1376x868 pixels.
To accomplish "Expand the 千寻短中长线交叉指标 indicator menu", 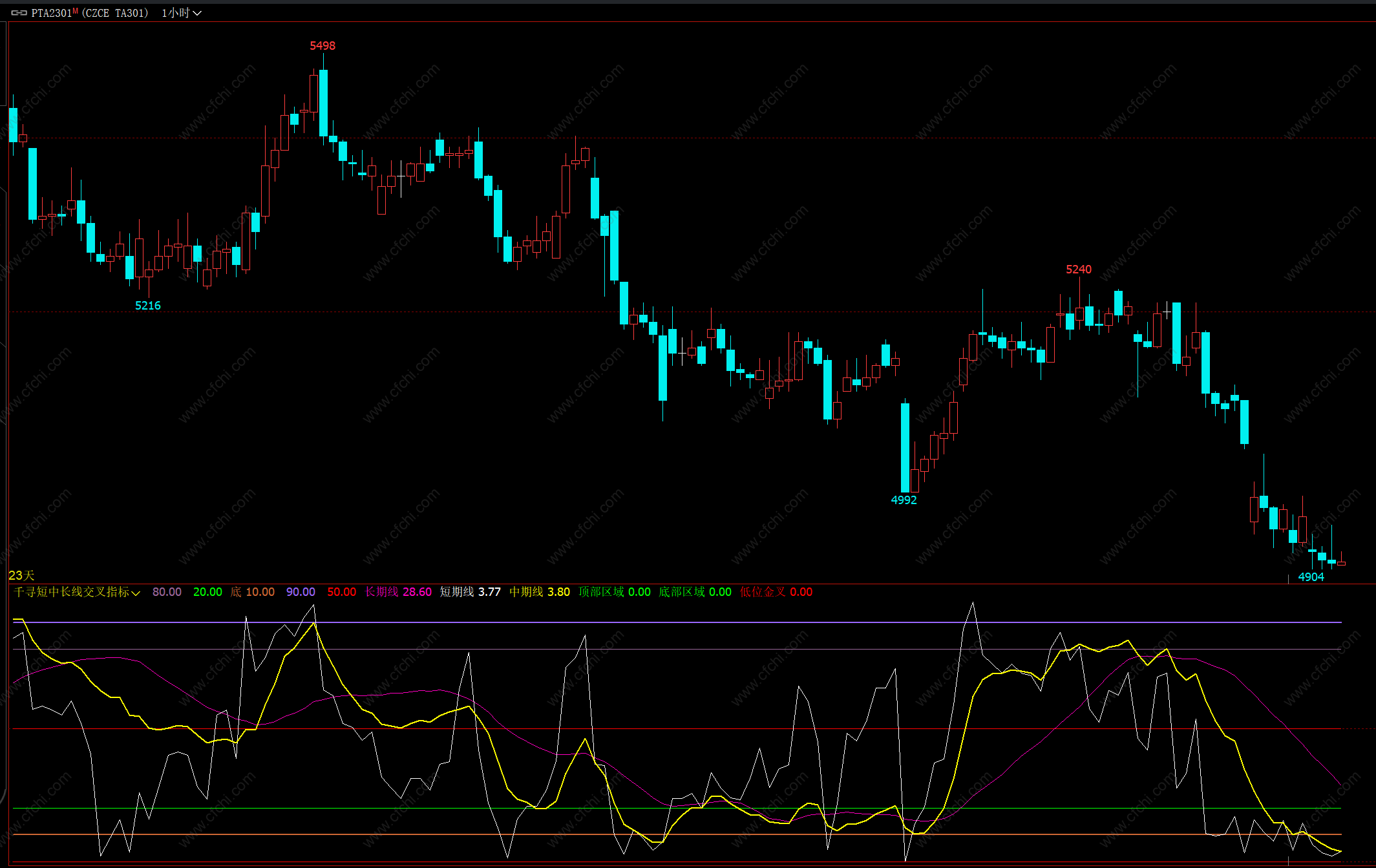I will coord(71,592).
